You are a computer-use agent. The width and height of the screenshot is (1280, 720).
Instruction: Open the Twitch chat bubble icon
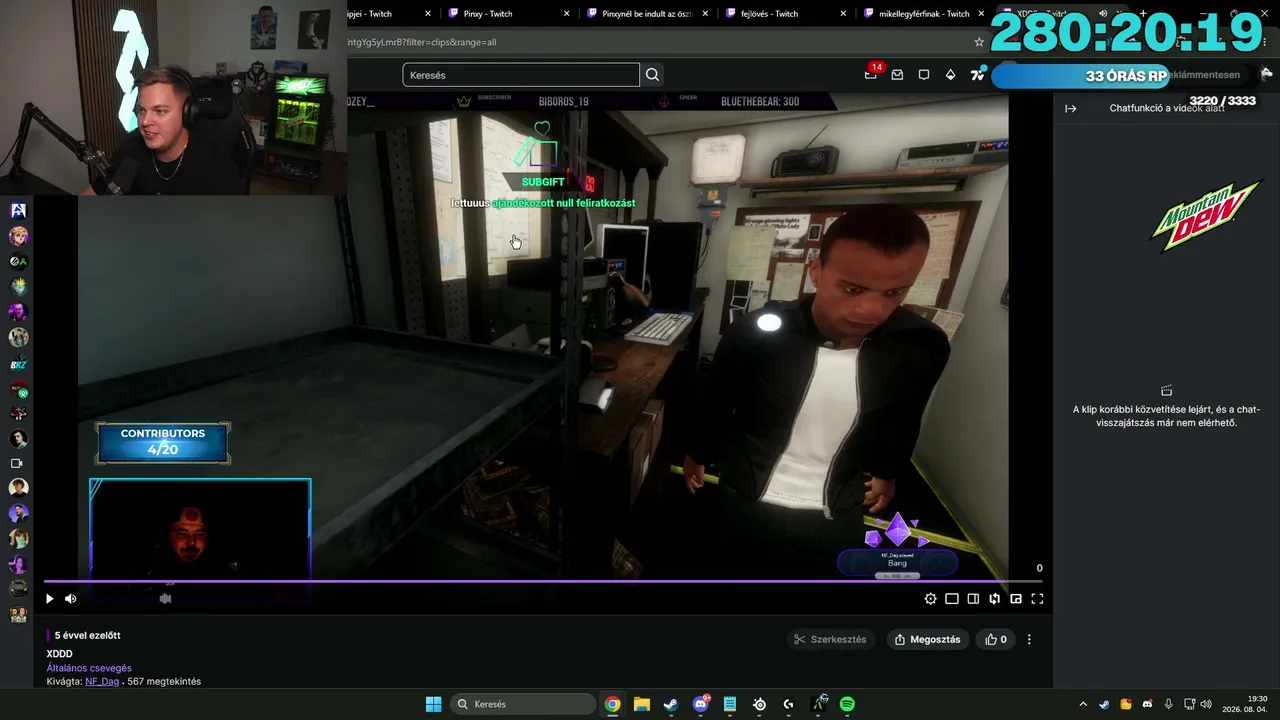924,75
